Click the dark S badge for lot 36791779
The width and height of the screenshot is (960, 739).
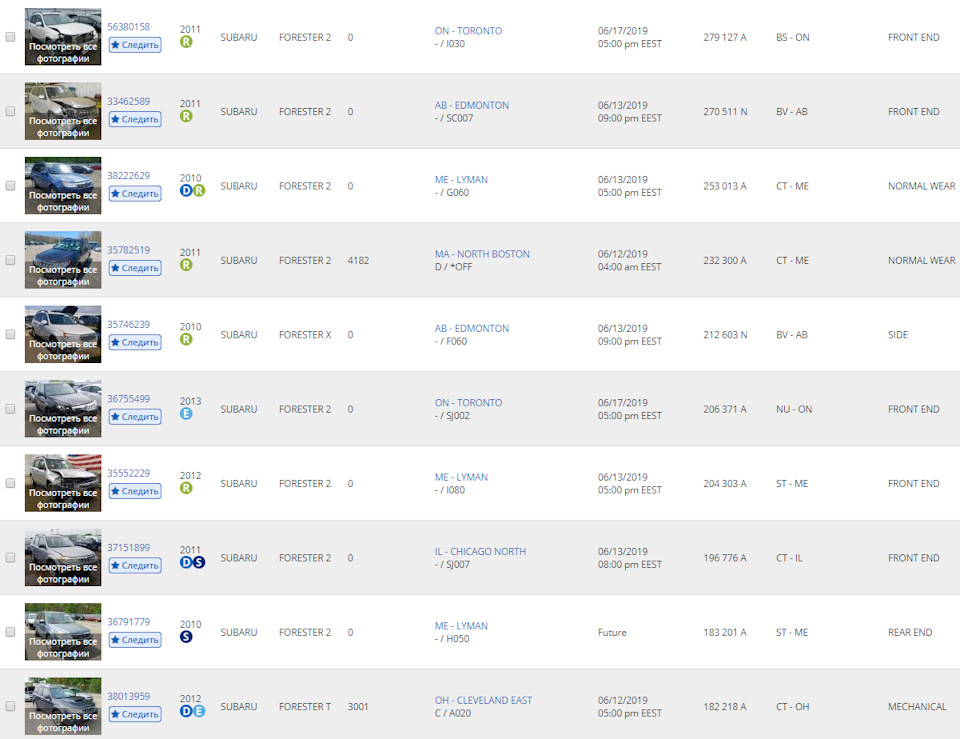(186, 637)
